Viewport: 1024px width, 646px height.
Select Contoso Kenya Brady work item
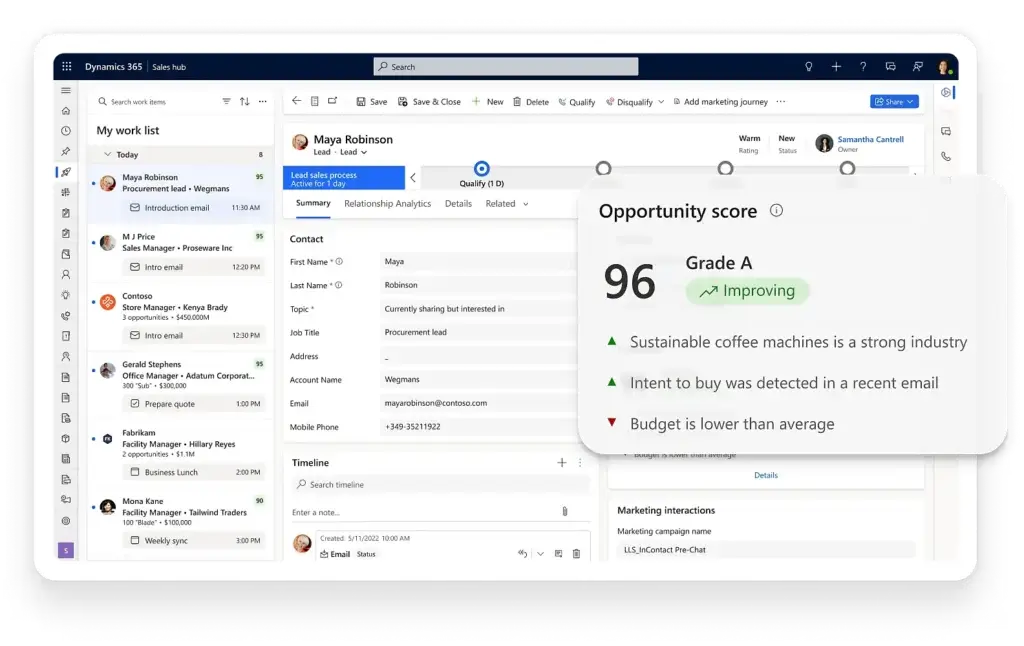tap(181, 316)
